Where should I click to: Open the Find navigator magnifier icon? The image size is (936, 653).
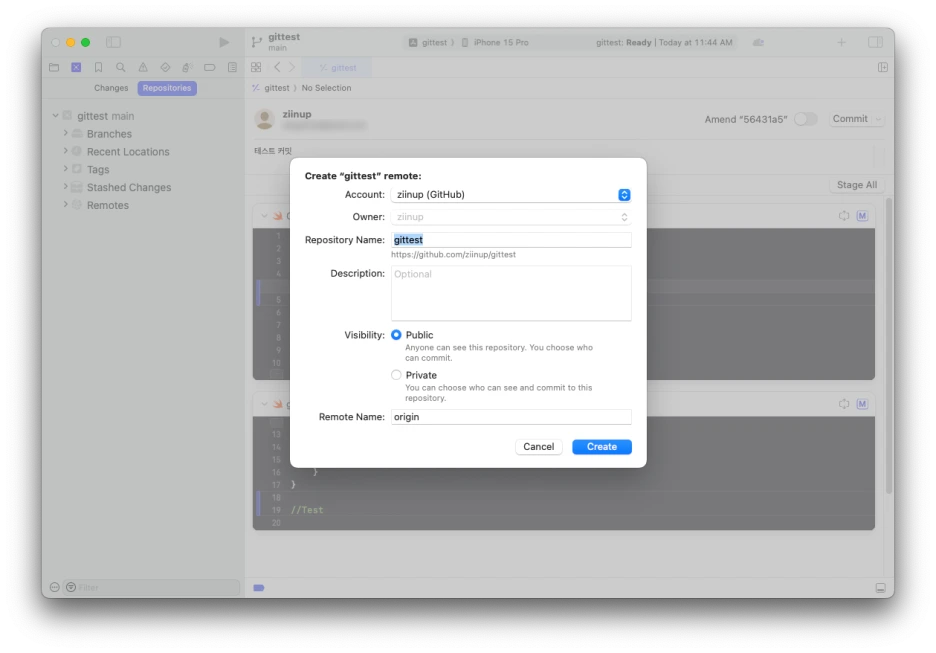point(121,67)
